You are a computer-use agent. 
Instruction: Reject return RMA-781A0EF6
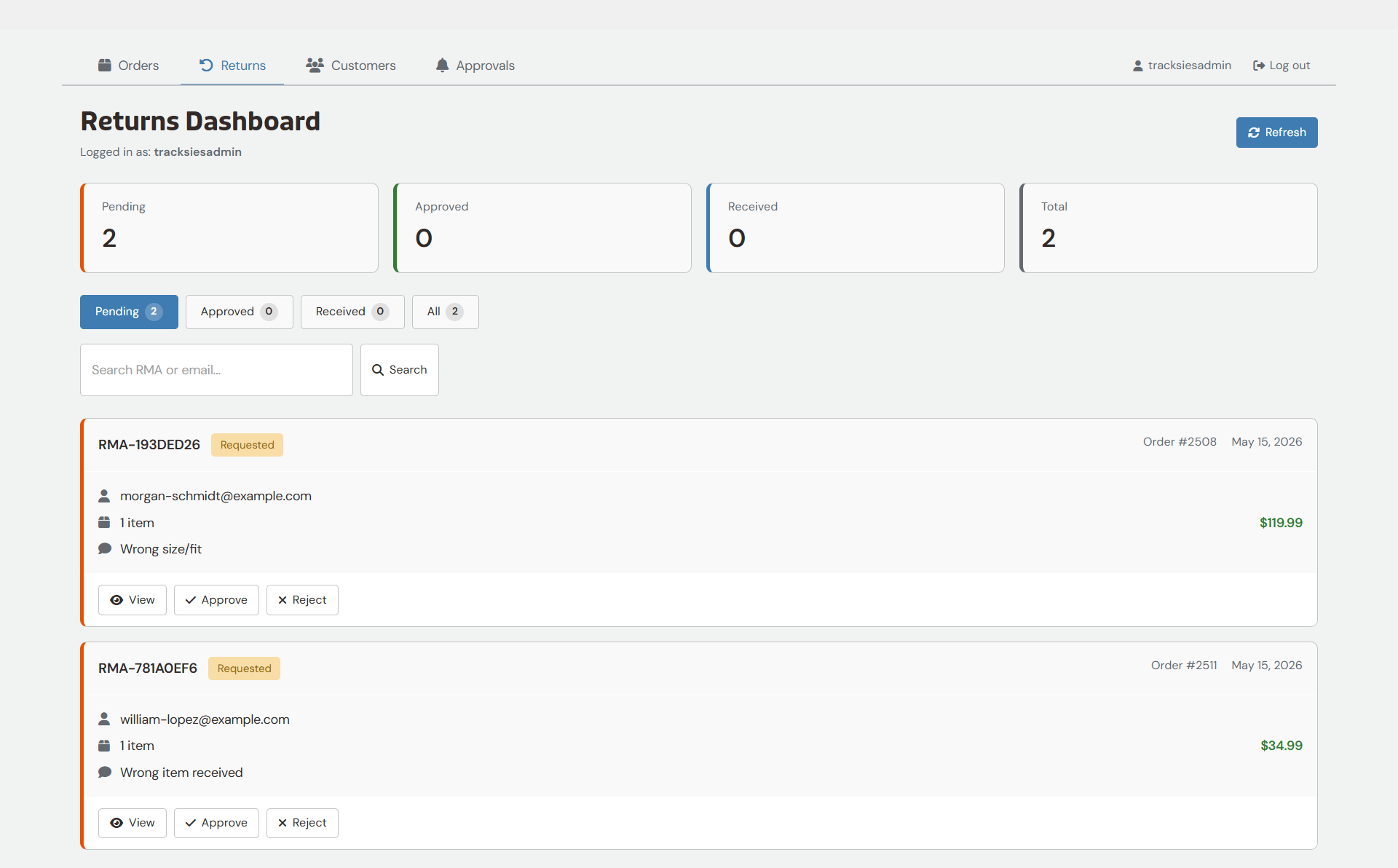click(x=302, y=823)
